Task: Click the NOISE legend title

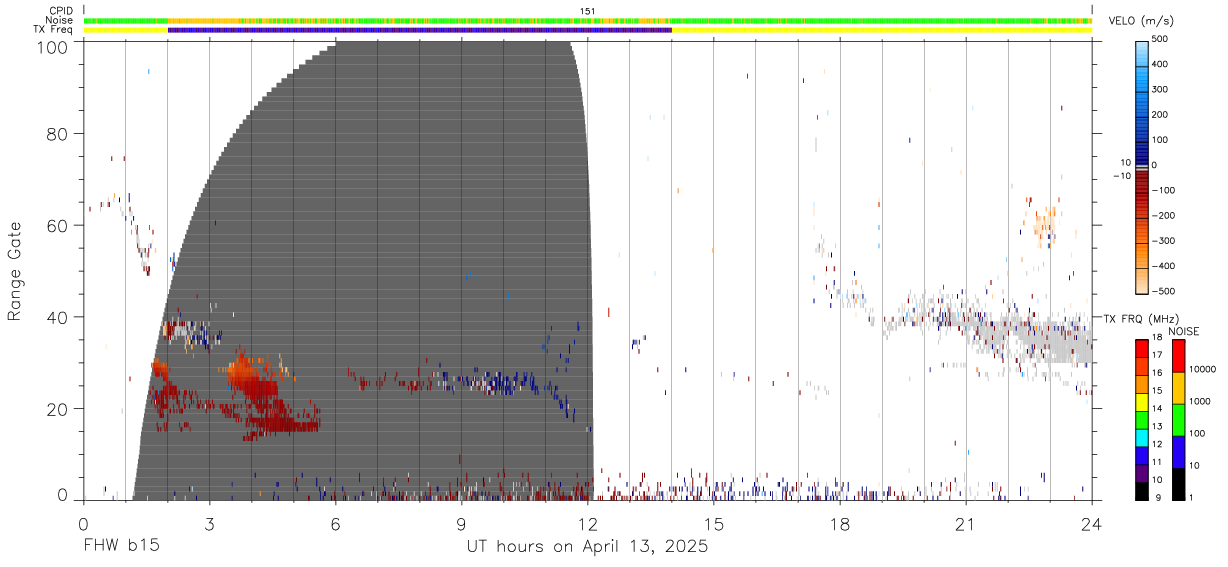Action: pyautogui.click(x=1183, y=331)
